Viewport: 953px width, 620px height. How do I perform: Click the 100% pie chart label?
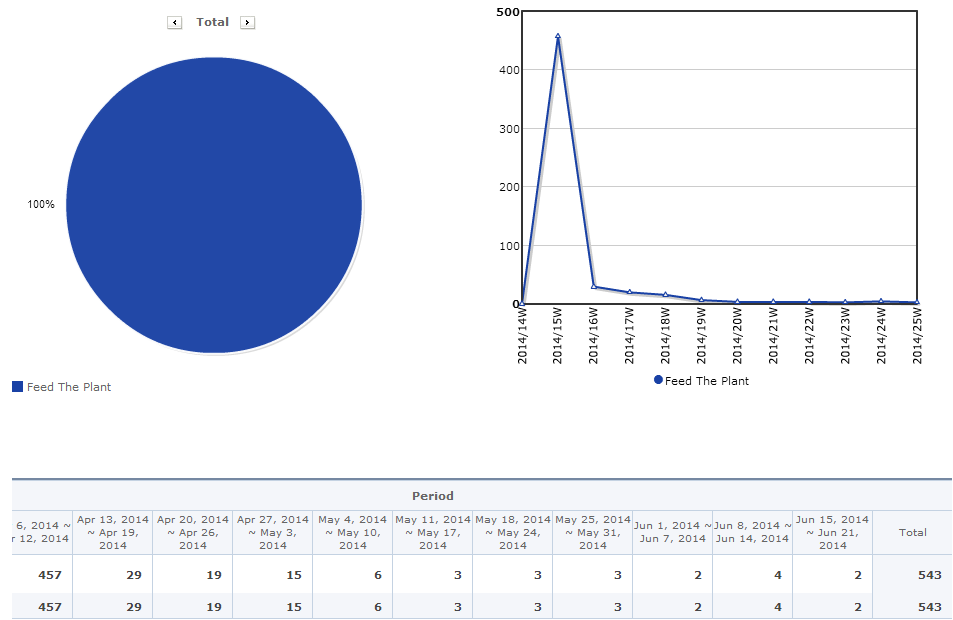point(41,204)
